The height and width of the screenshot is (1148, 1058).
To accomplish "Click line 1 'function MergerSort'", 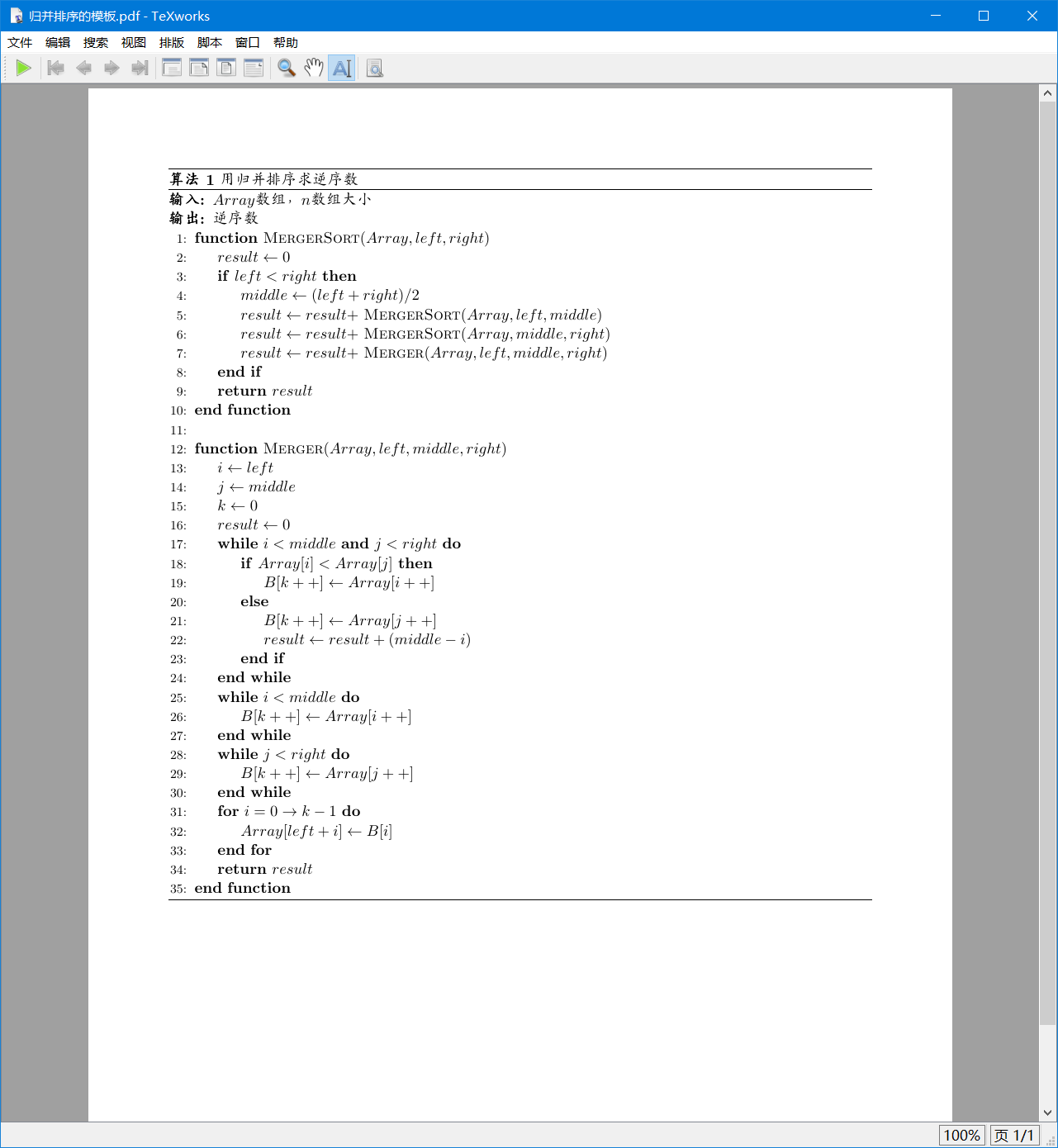I will [342, 238].
